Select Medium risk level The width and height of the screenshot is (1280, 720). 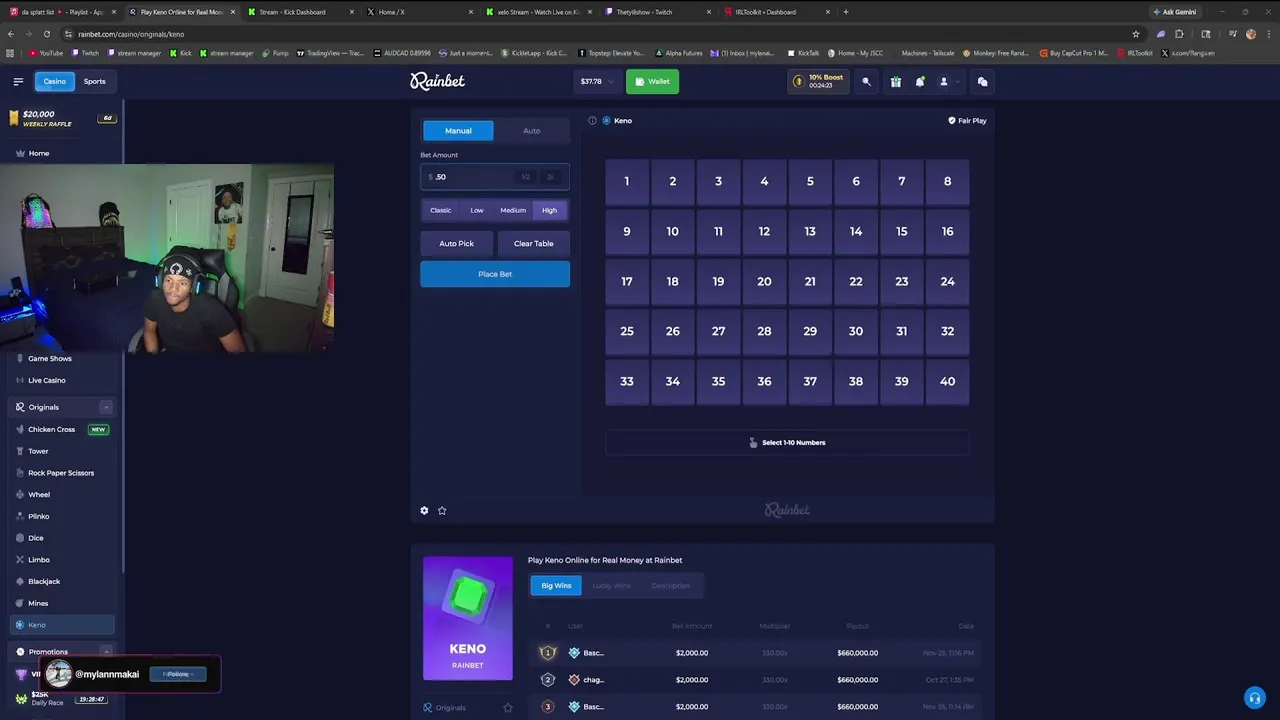(513, 210)
